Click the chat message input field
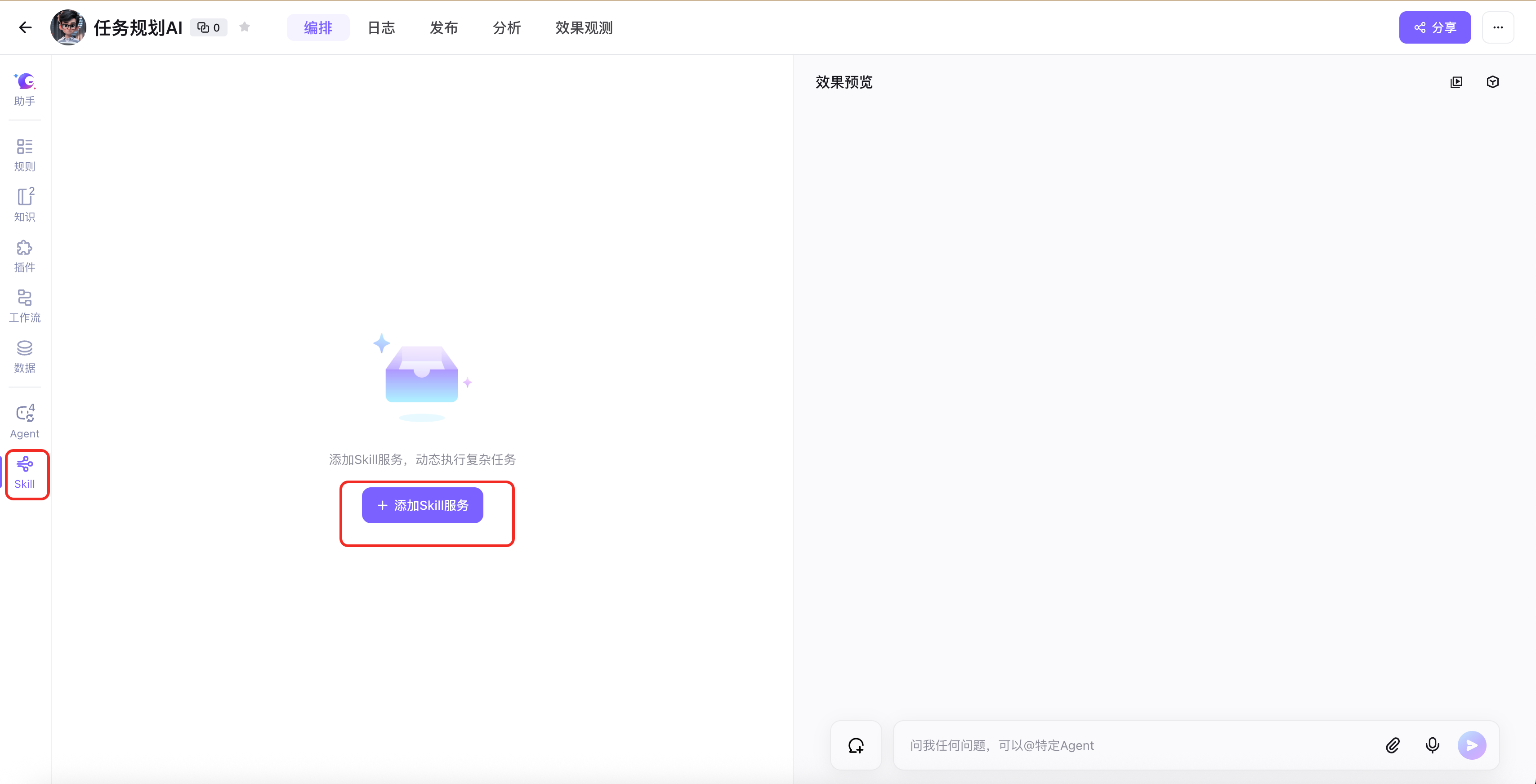 tap(1133, 744)
